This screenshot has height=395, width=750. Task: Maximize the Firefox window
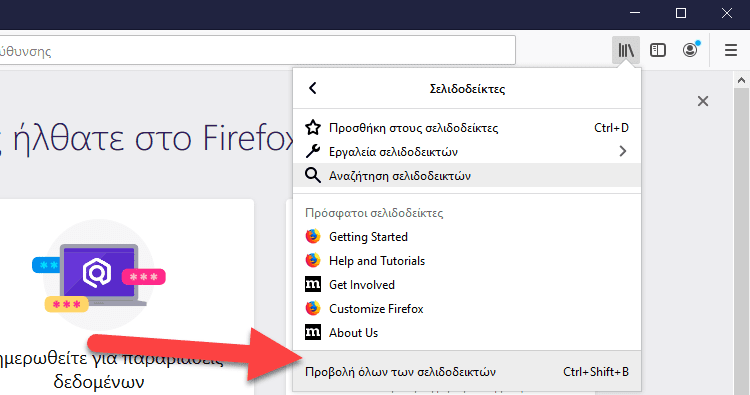tap(681, 13)
